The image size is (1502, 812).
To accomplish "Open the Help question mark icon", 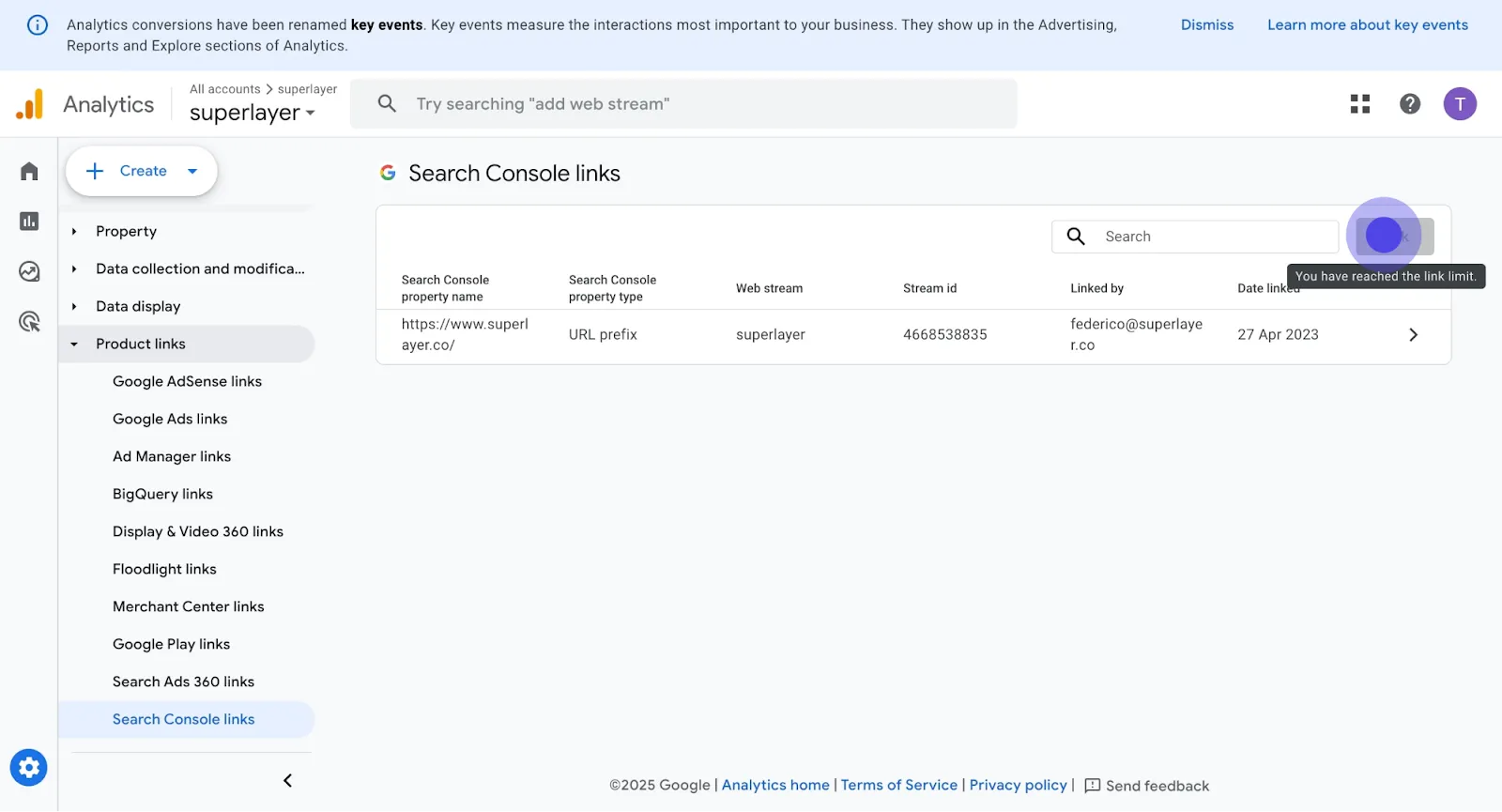I will coord(1410,103).
